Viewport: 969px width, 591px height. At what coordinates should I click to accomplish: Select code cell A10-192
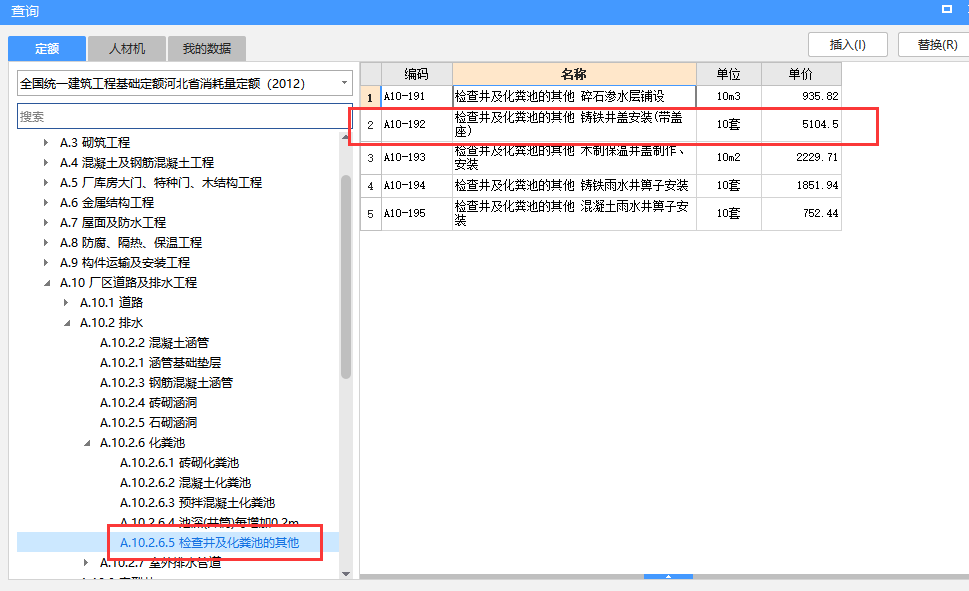[417, 124]
